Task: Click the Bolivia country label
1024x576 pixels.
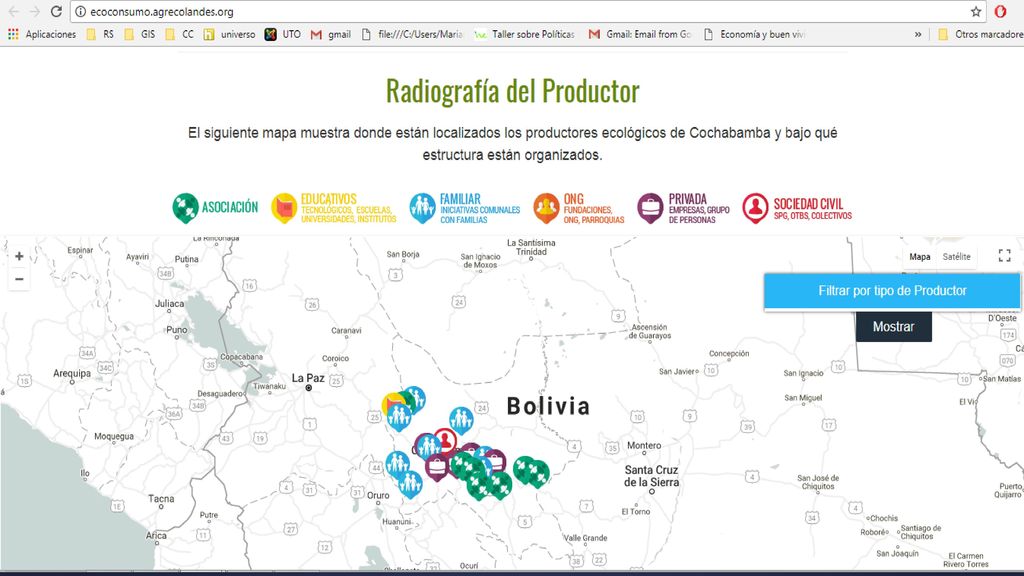Action: pyautogui.click(x=549, y=406)
